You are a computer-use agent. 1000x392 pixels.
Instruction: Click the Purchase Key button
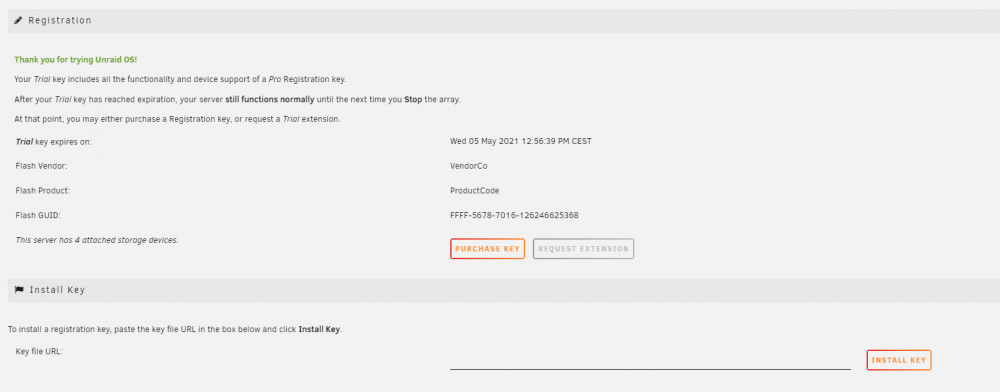pyautogui.click(x=487, y=249)
